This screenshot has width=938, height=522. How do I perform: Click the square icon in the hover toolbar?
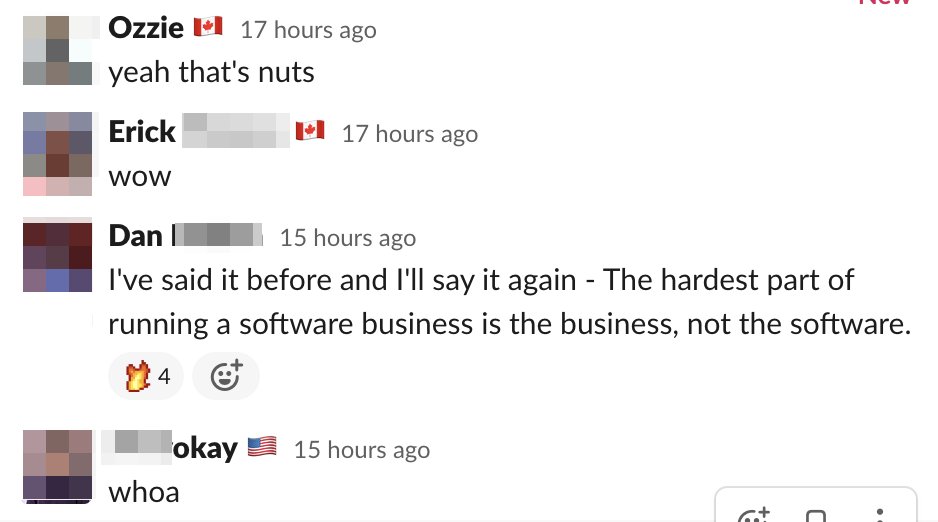point(816,515)
